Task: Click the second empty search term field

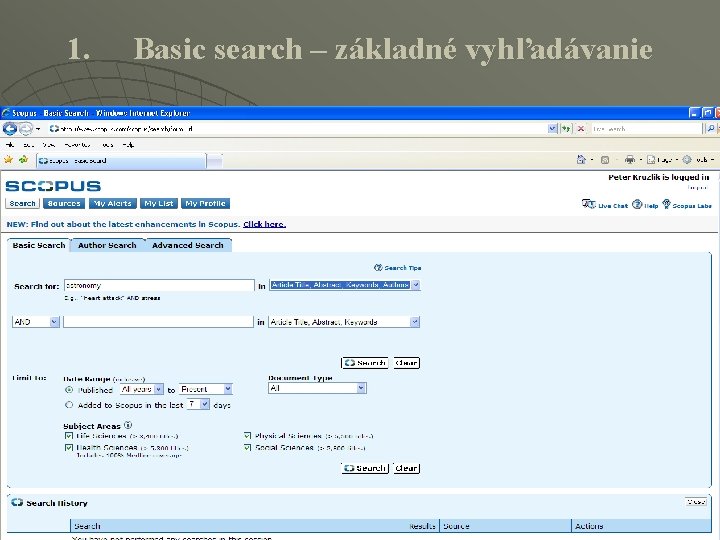Action: [x=158, y=322]
